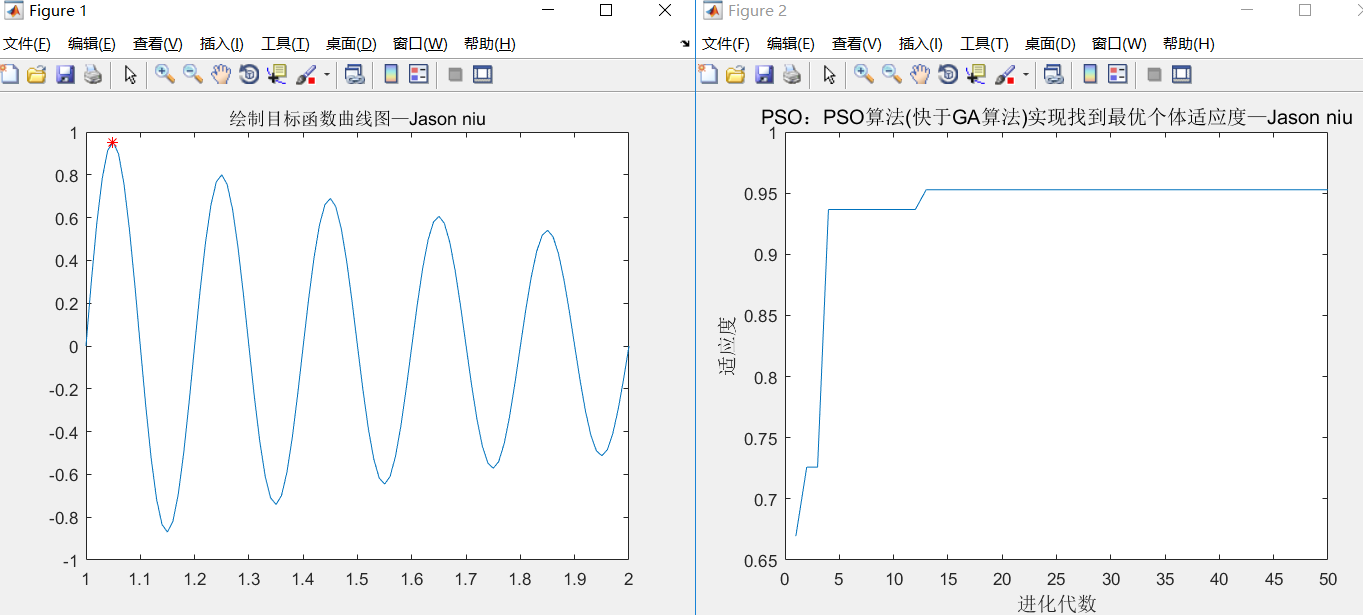Select Rotate 3D tool in Figure 1
The width and height of the screenshot is (1363, 615).
[x=249, y=74]
